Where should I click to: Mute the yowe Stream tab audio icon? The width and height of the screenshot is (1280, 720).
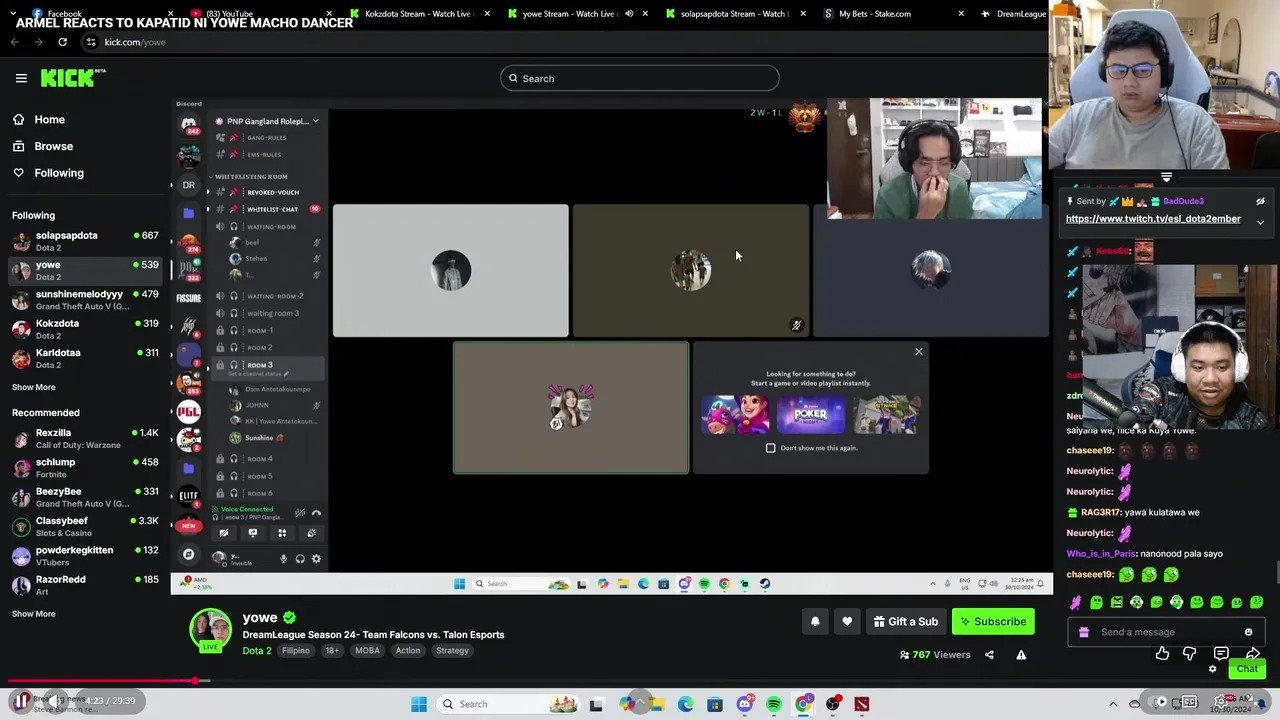click(629, 14)
